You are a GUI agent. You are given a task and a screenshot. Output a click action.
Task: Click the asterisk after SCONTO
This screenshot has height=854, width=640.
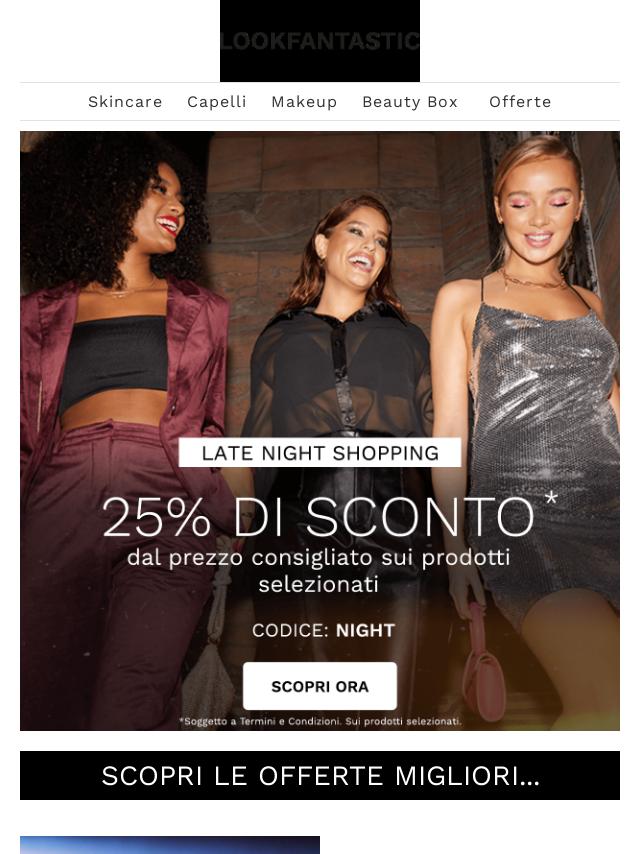pyautogui.click(x=551, y=498)
